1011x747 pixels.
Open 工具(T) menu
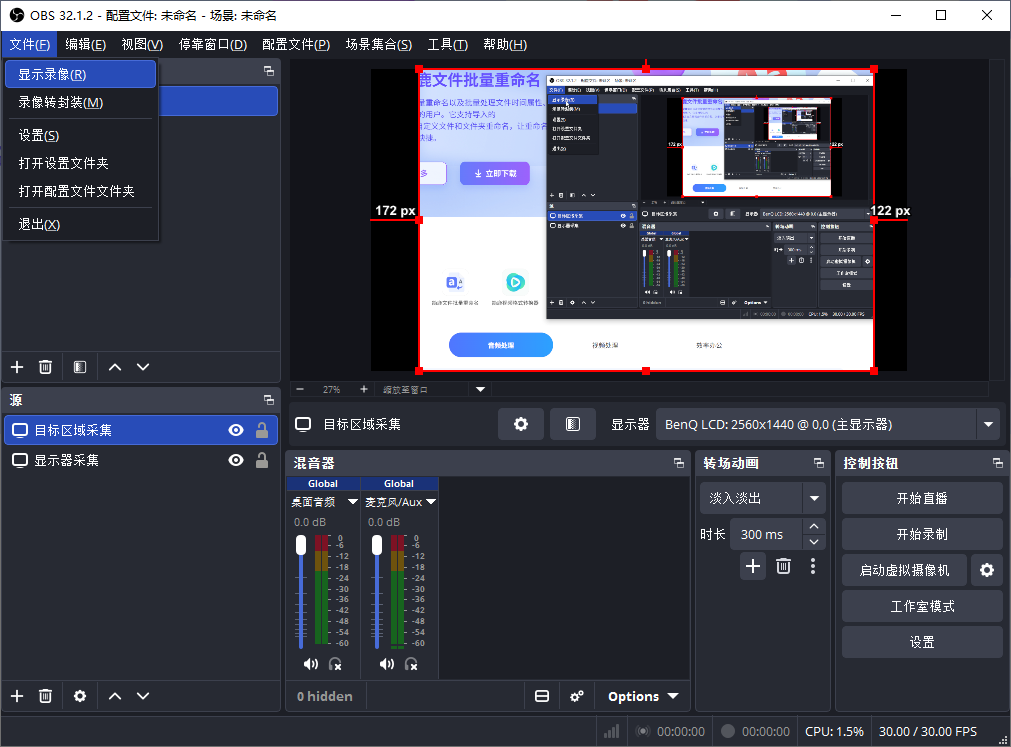[447, 44]
